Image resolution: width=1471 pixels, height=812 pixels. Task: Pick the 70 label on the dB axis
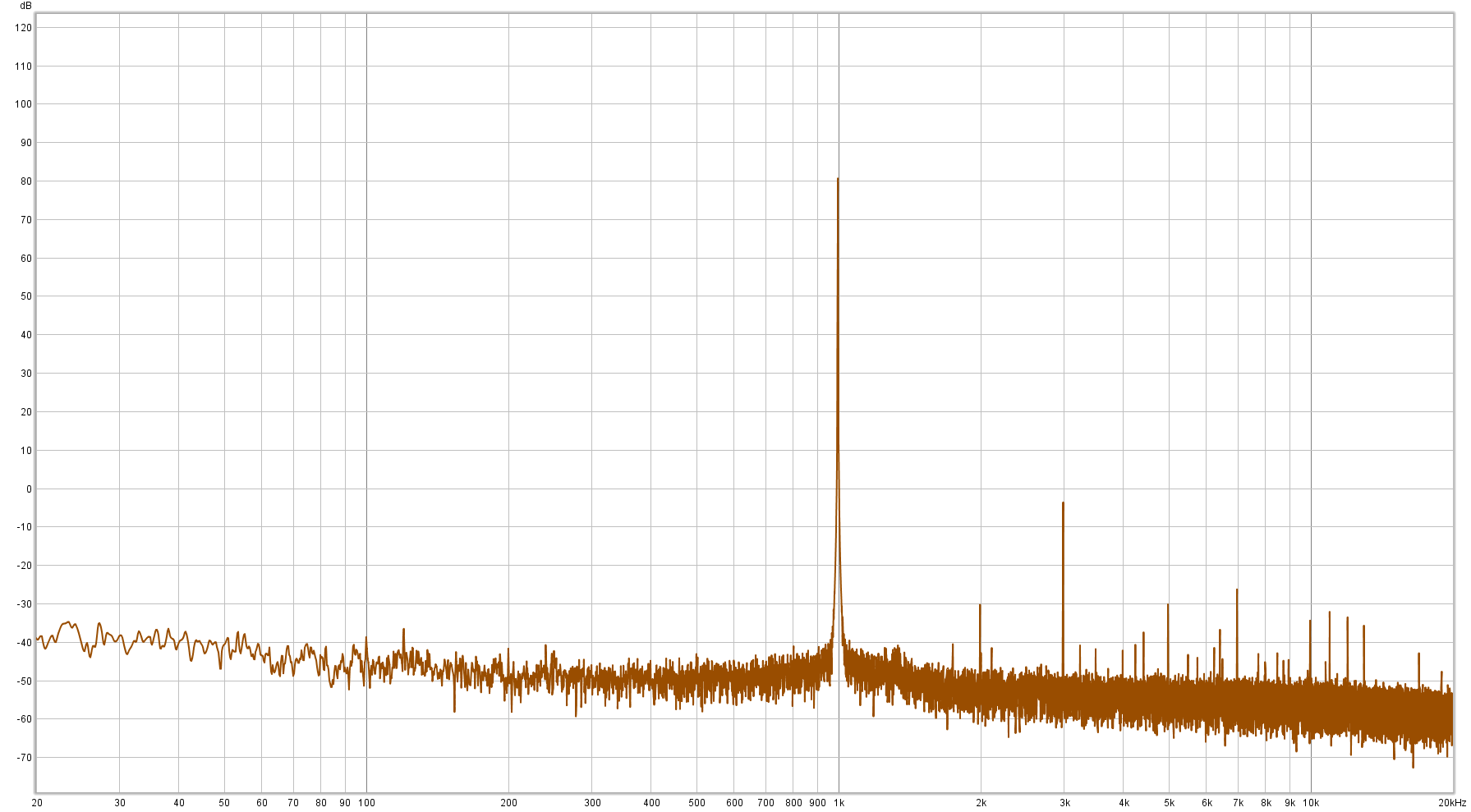[x=26, y=220]
